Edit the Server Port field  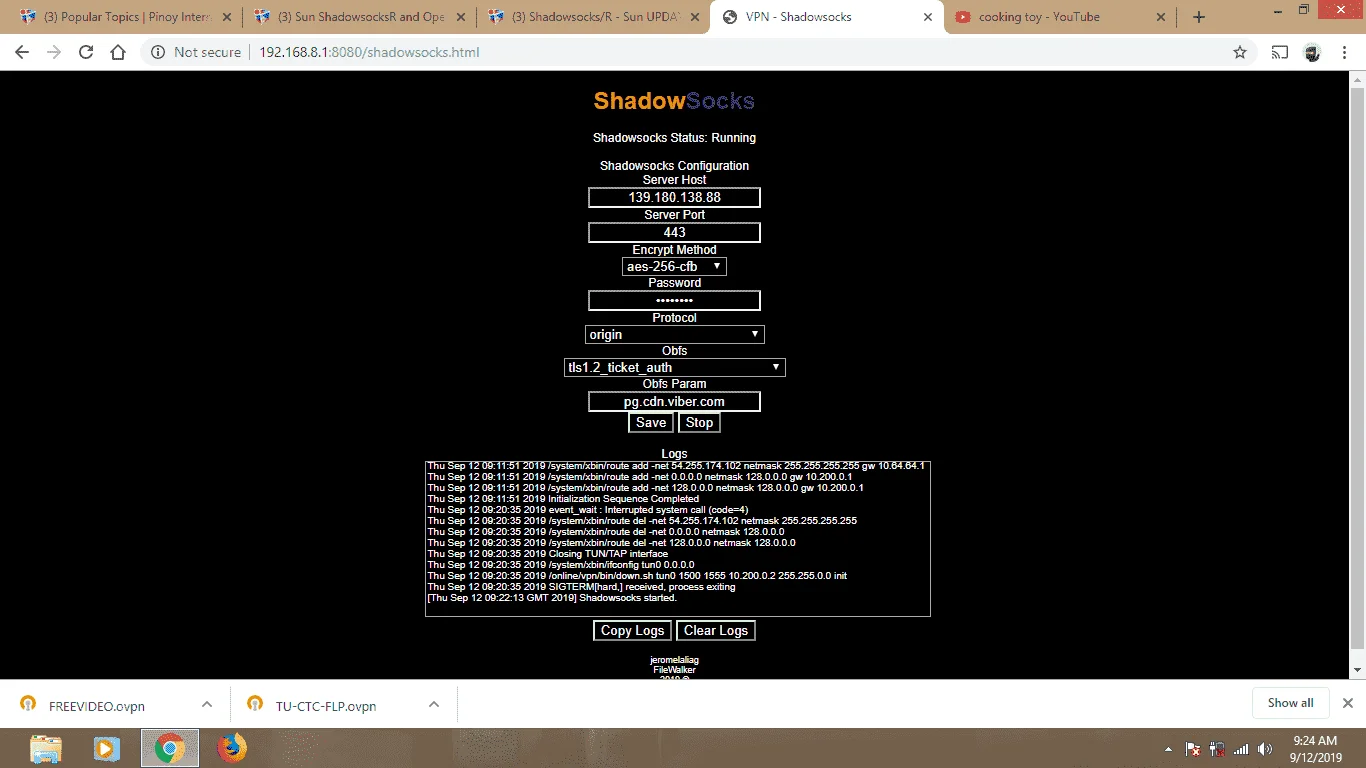click(674, 232)
